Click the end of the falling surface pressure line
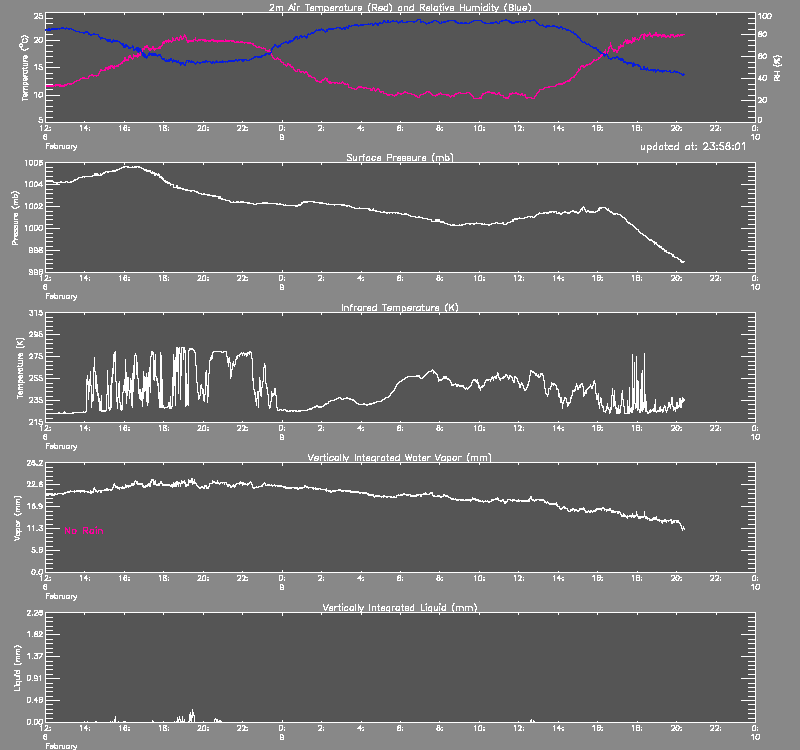This screenshot has height=750, width=800. (x=683, y=262)
